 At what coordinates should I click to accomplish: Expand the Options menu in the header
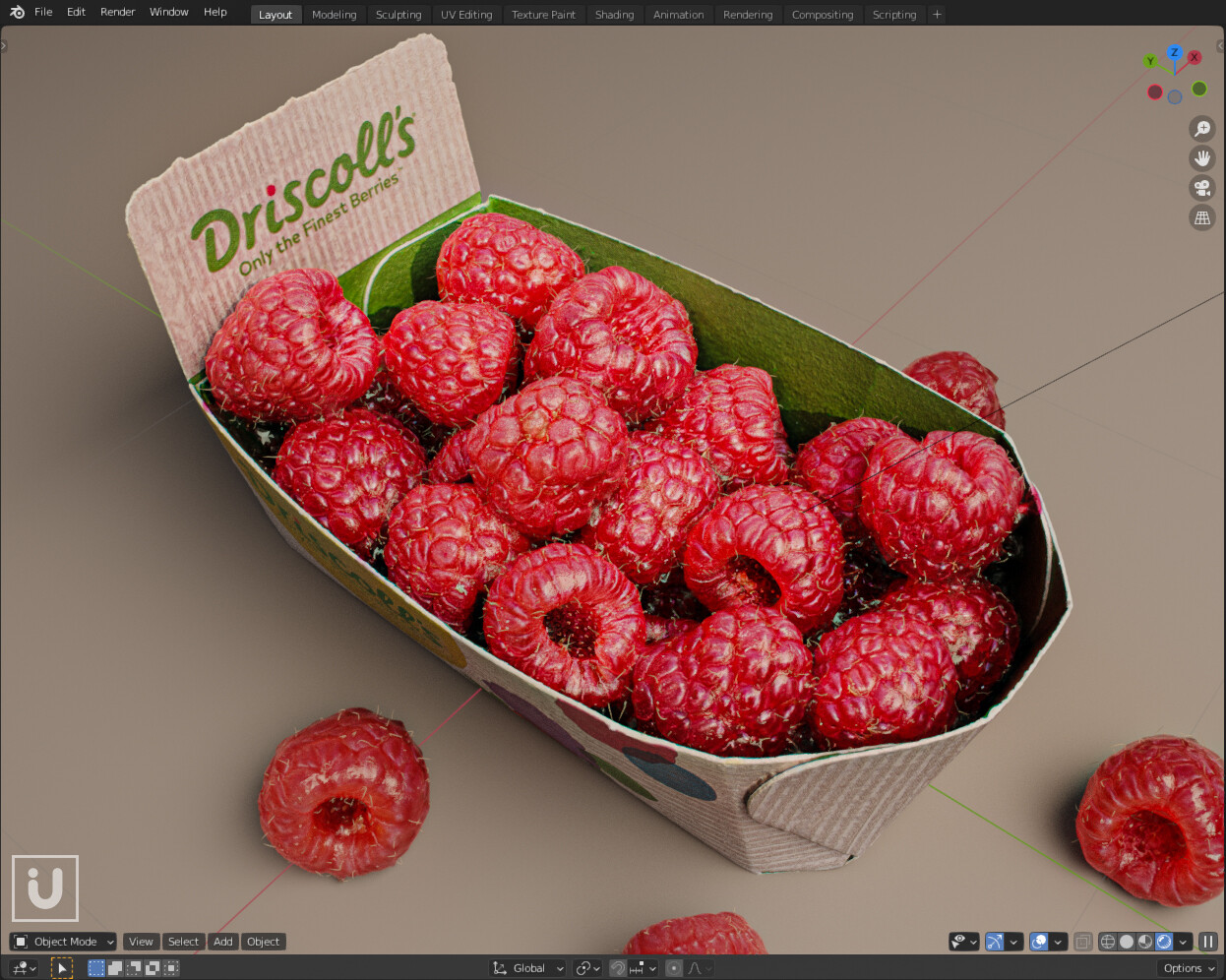click(x=1186, y=968)
